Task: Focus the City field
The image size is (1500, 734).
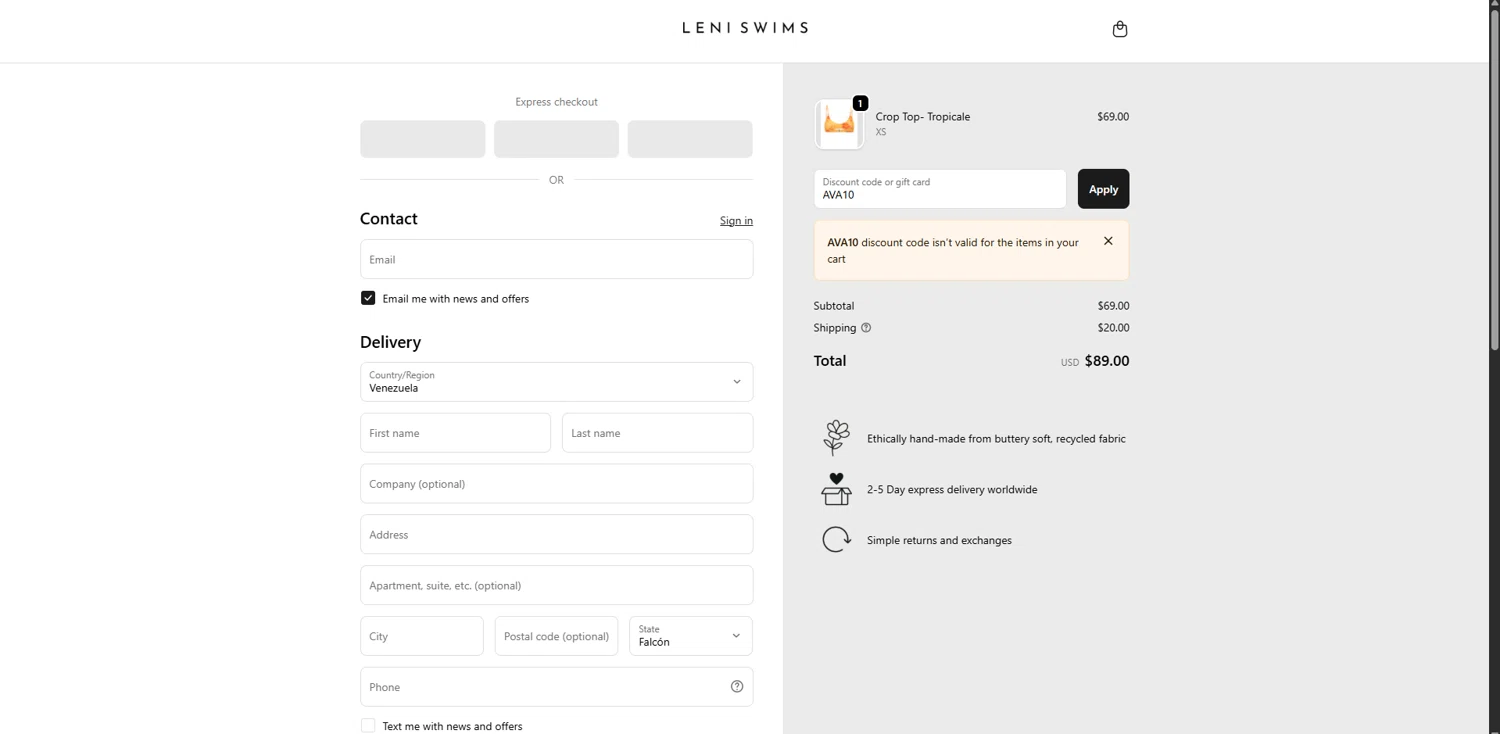Action: pos(422,636)
